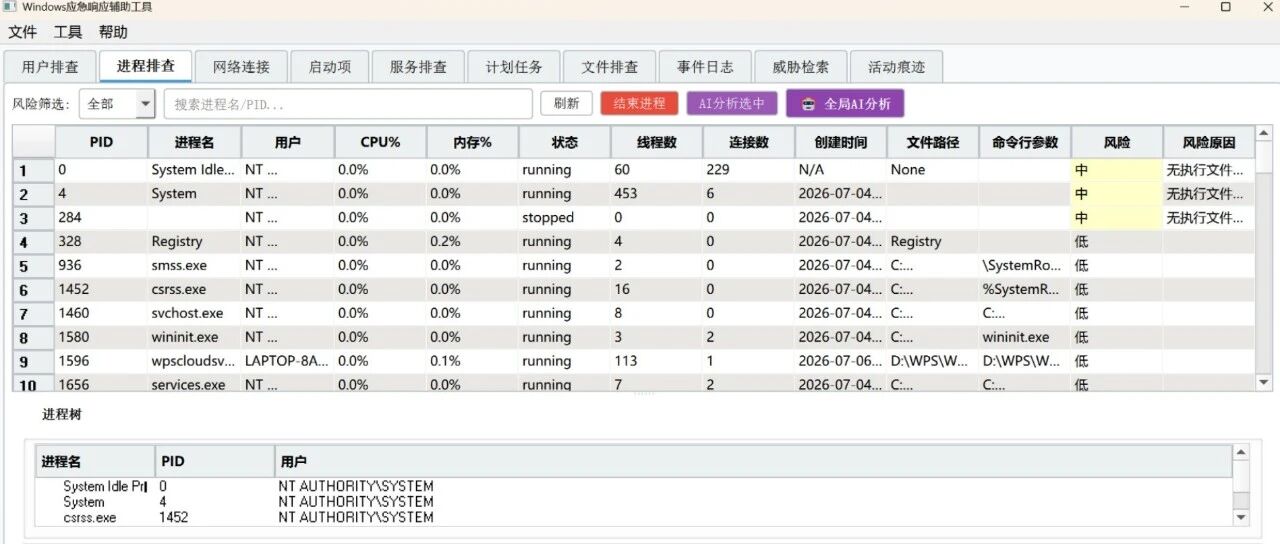Select the services.exe process cell
This screenshot has height=544, width=1280.
point(194,384)
